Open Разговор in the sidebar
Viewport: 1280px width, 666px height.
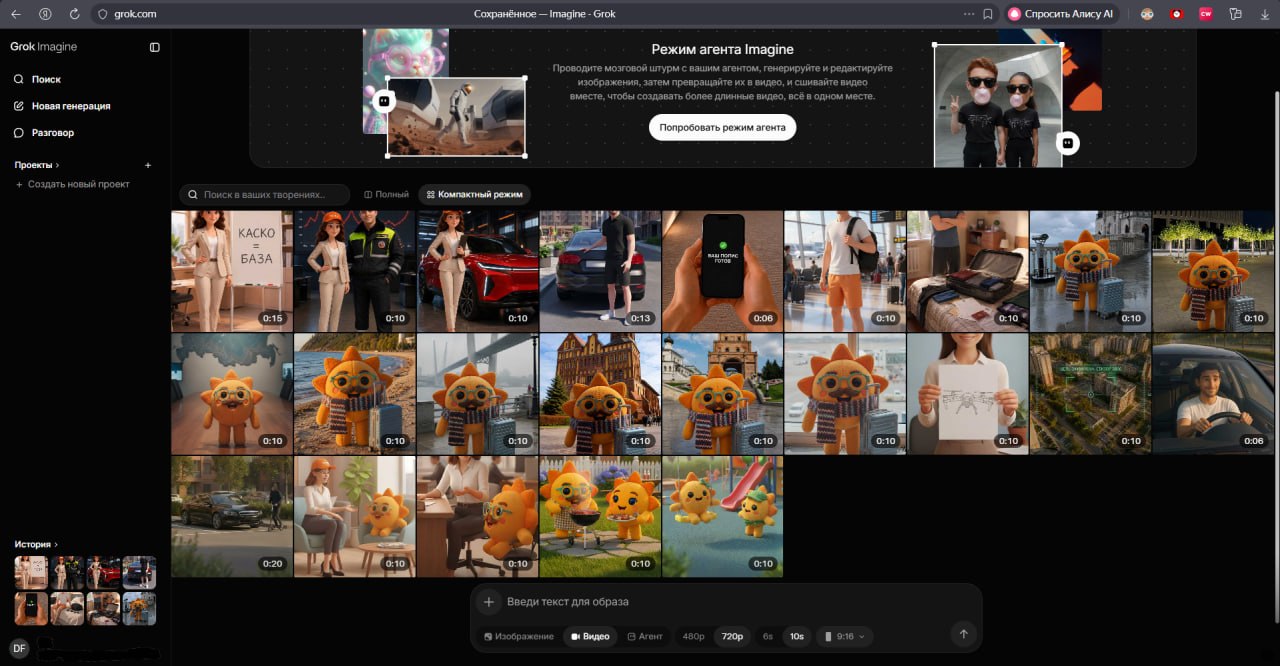44,133
